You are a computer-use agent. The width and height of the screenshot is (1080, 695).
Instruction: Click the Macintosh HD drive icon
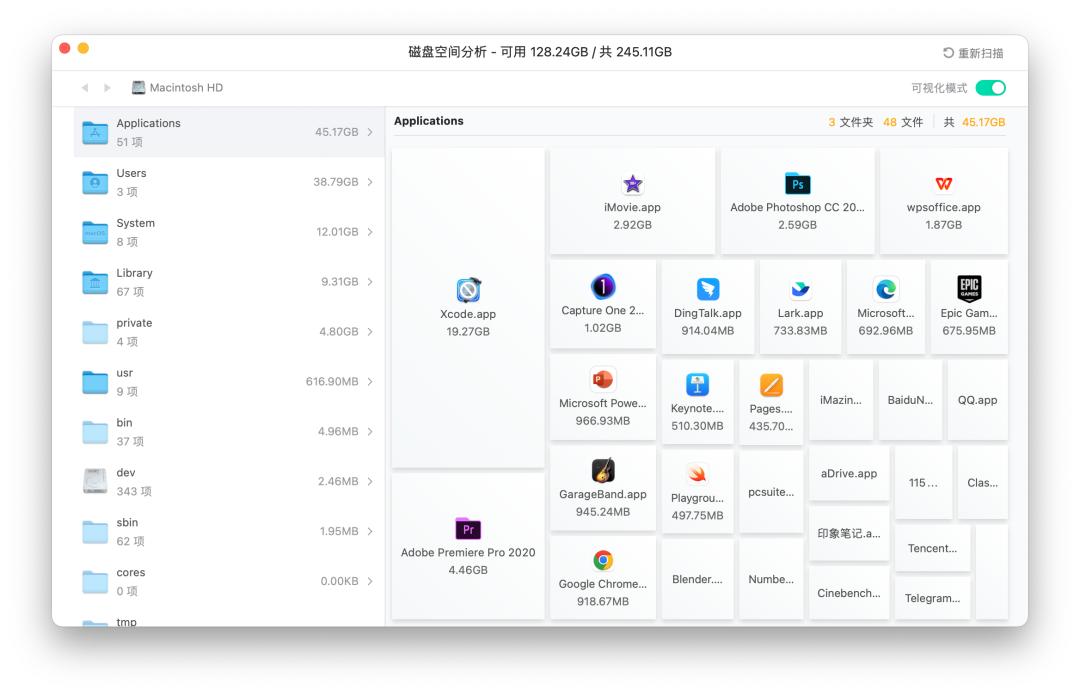pyautogui.click(x=138, y=87)
